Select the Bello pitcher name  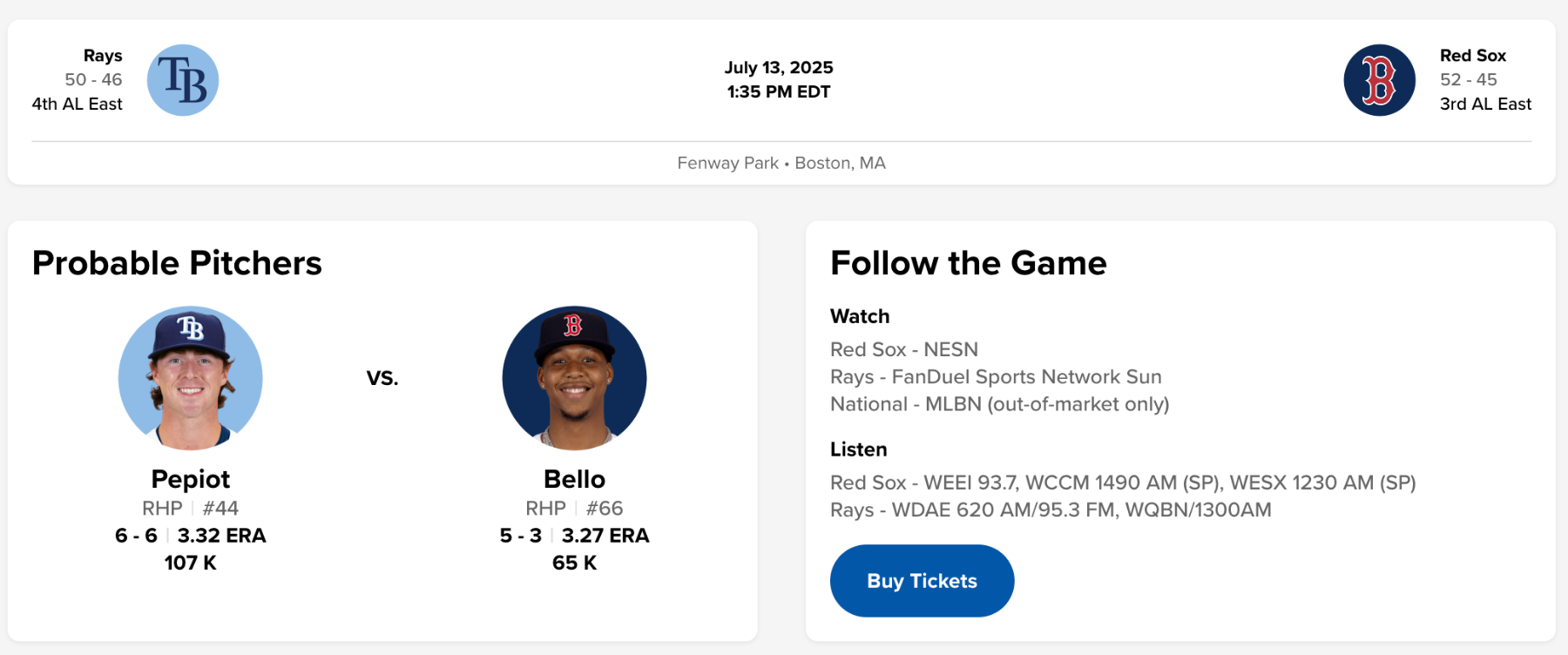click(x=574, y=479)
